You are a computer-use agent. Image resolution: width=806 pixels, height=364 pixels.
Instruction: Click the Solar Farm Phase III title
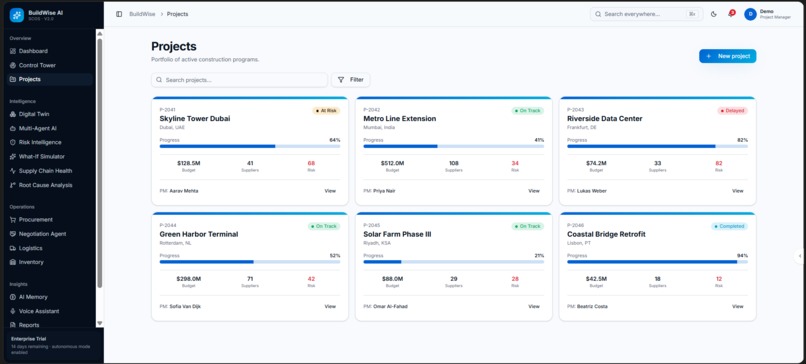pyautogui.click(x=397, y=234)
